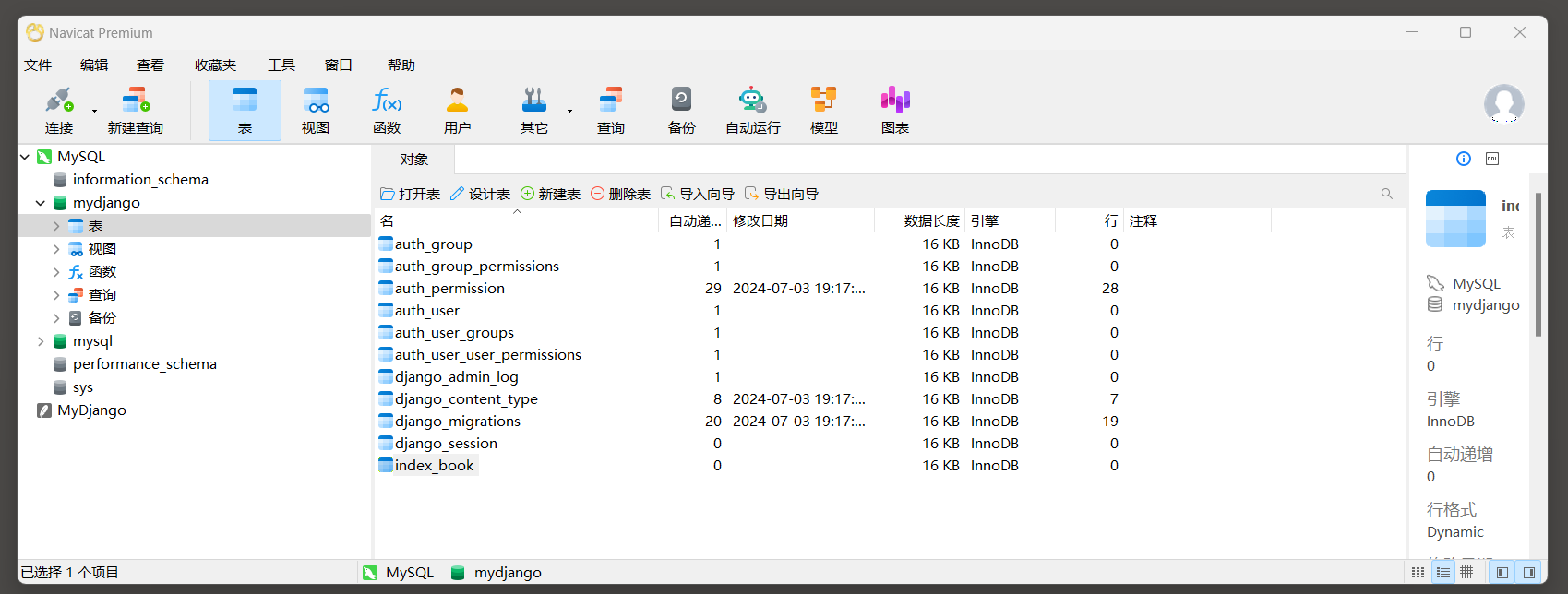
Task: Open the 连接 dropdown arrow
Action: [94, 111]
